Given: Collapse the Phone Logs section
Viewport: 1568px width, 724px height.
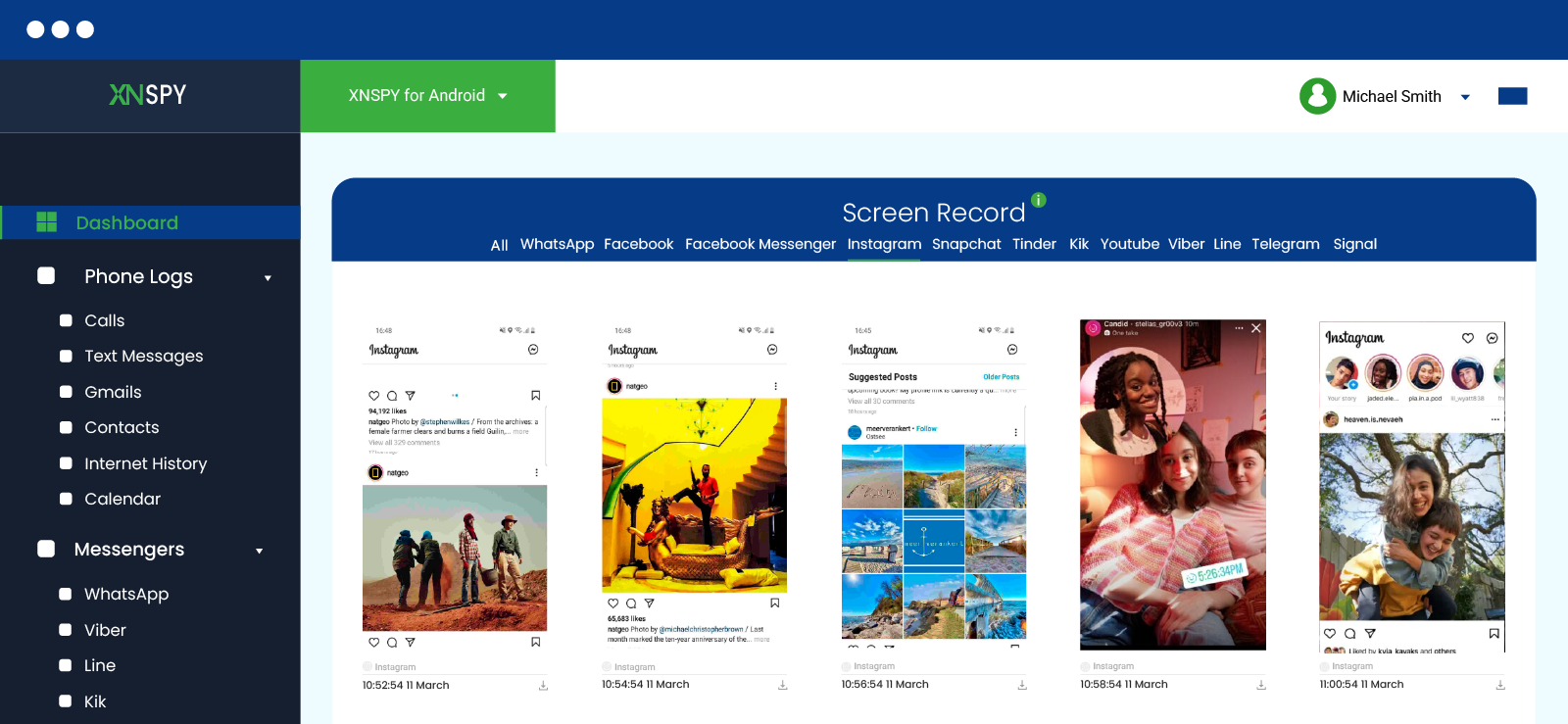Looking at the screenshot, I should tap(268, 278).
